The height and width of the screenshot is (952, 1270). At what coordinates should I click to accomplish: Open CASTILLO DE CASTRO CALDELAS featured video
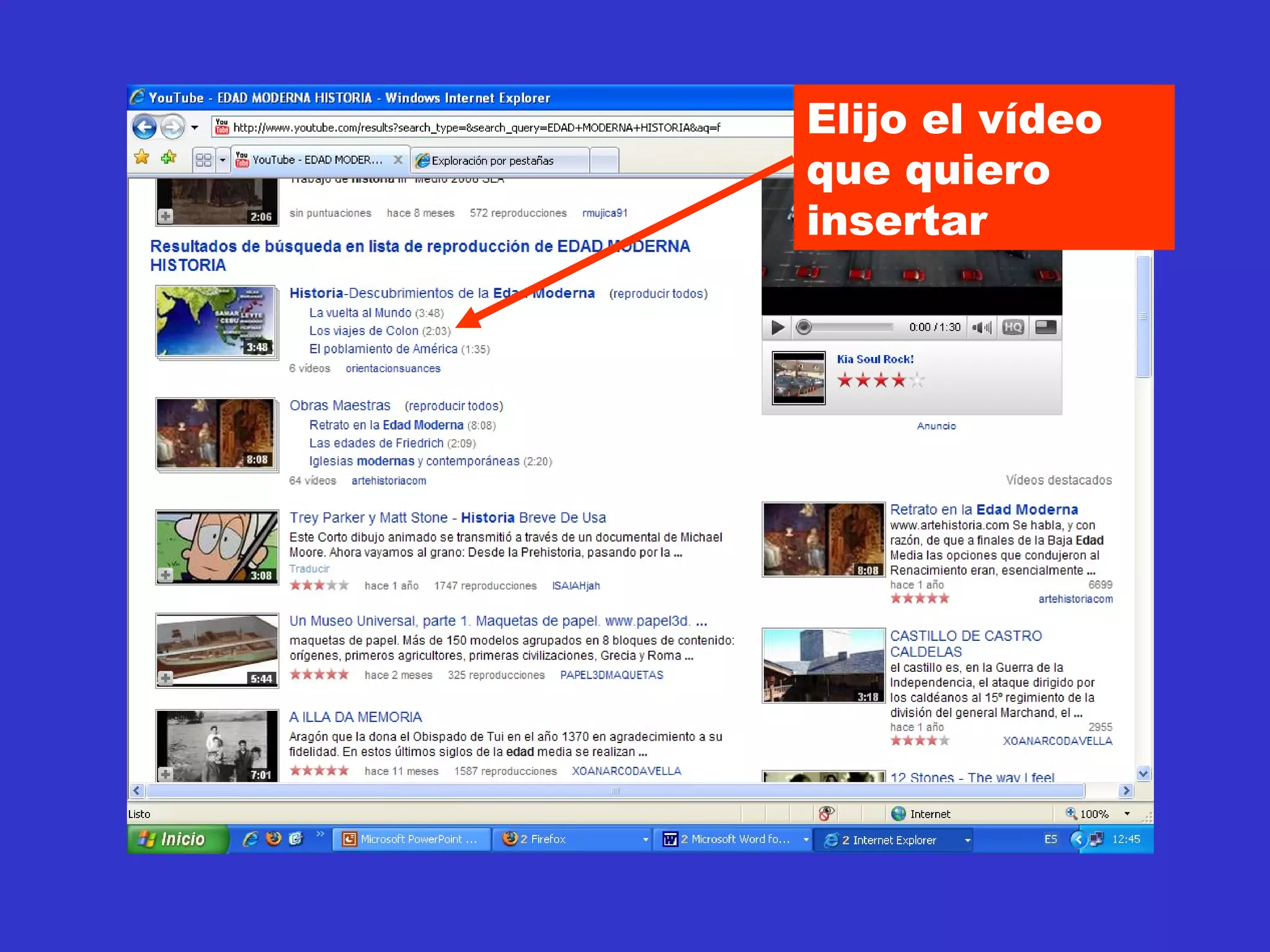click(966, 643)
